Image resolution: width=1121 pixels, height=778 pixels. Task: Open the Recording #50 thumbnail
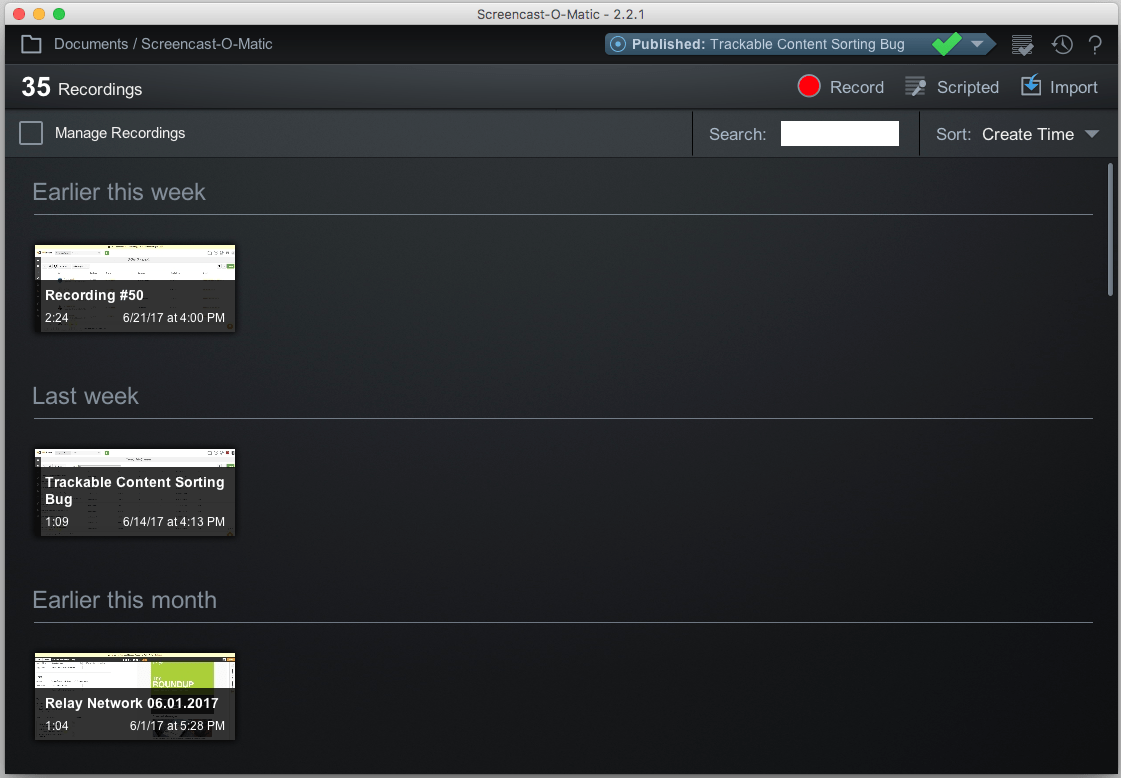(134, 288)
